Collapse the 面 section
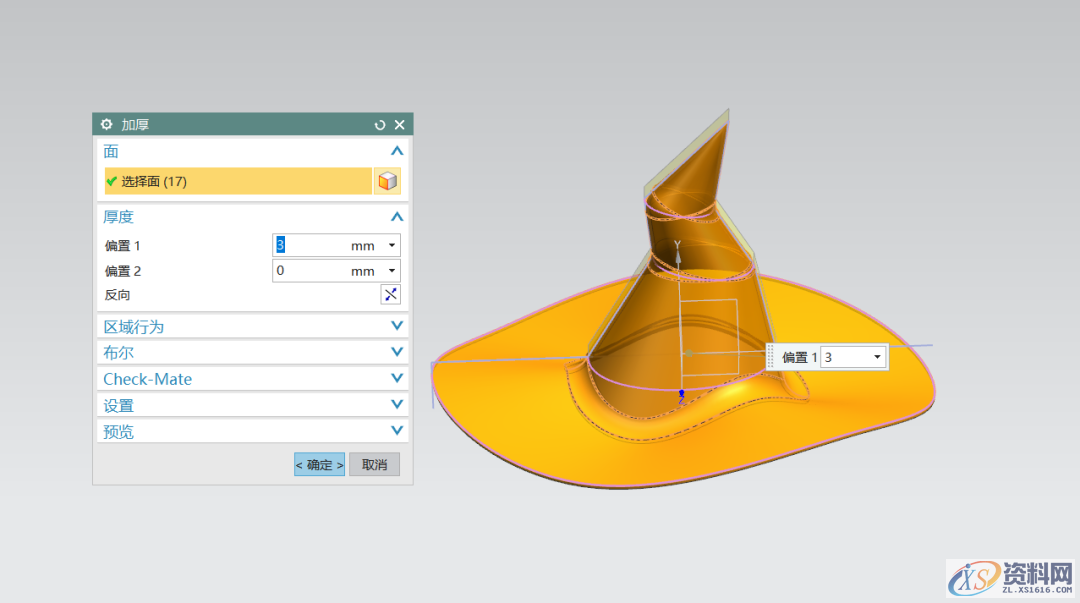Viewport: 1080px width, 603px height. coord(397,151)
